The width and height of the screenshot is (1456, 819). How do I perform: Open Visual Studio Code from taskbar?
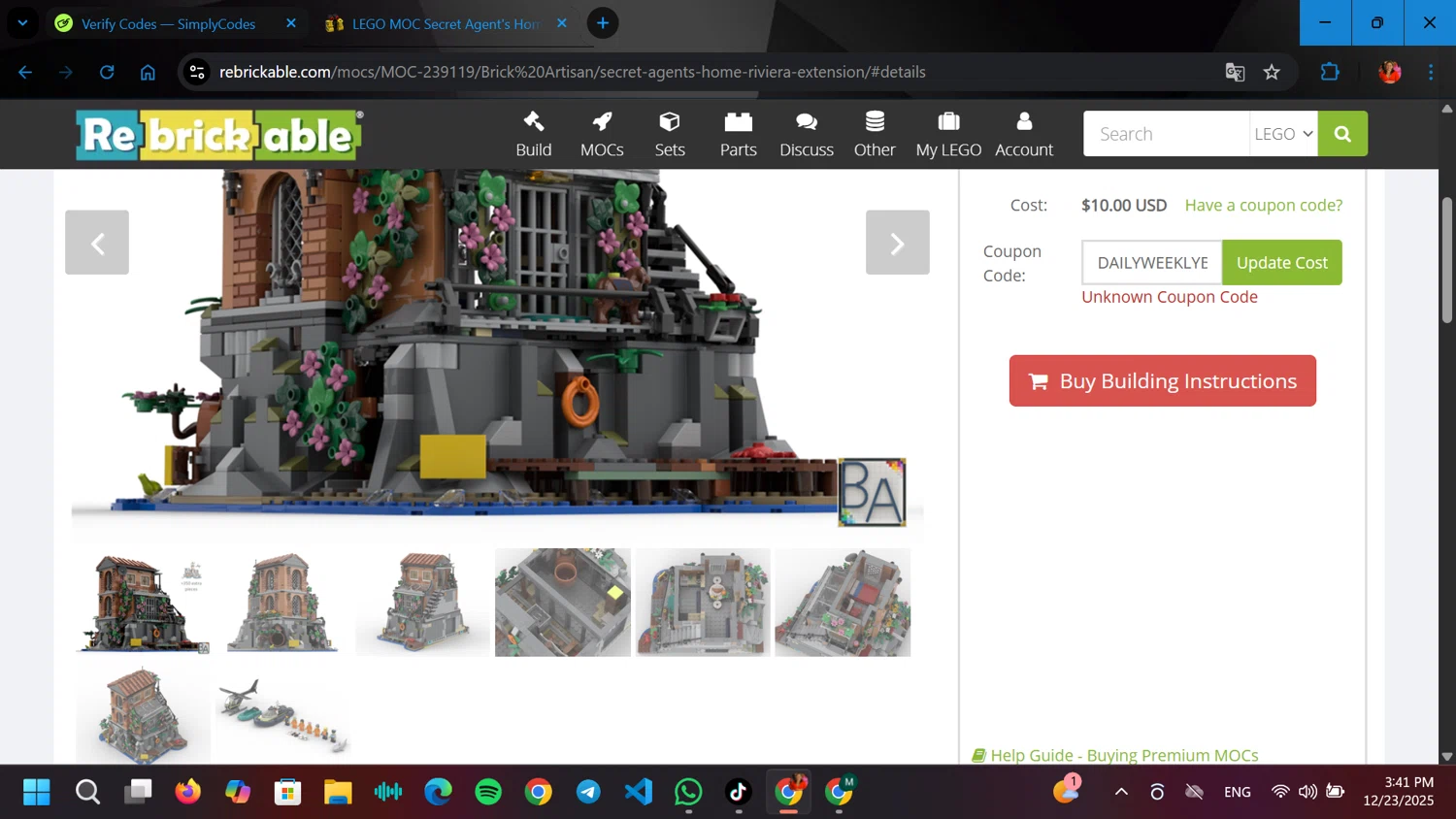(x=639, y=792)
